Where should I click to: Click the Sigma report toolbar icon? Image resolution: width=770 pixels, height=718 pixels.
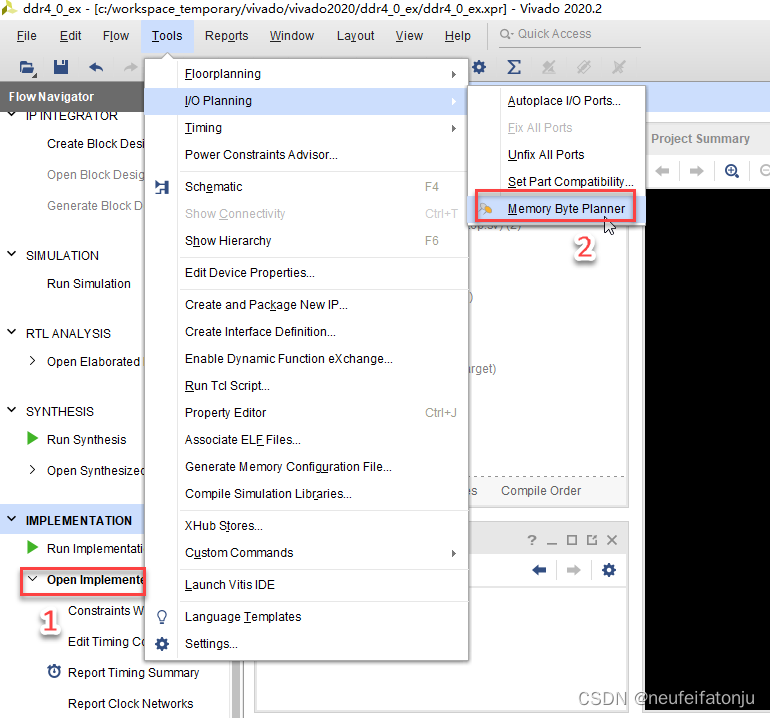[x=514, y=67]
